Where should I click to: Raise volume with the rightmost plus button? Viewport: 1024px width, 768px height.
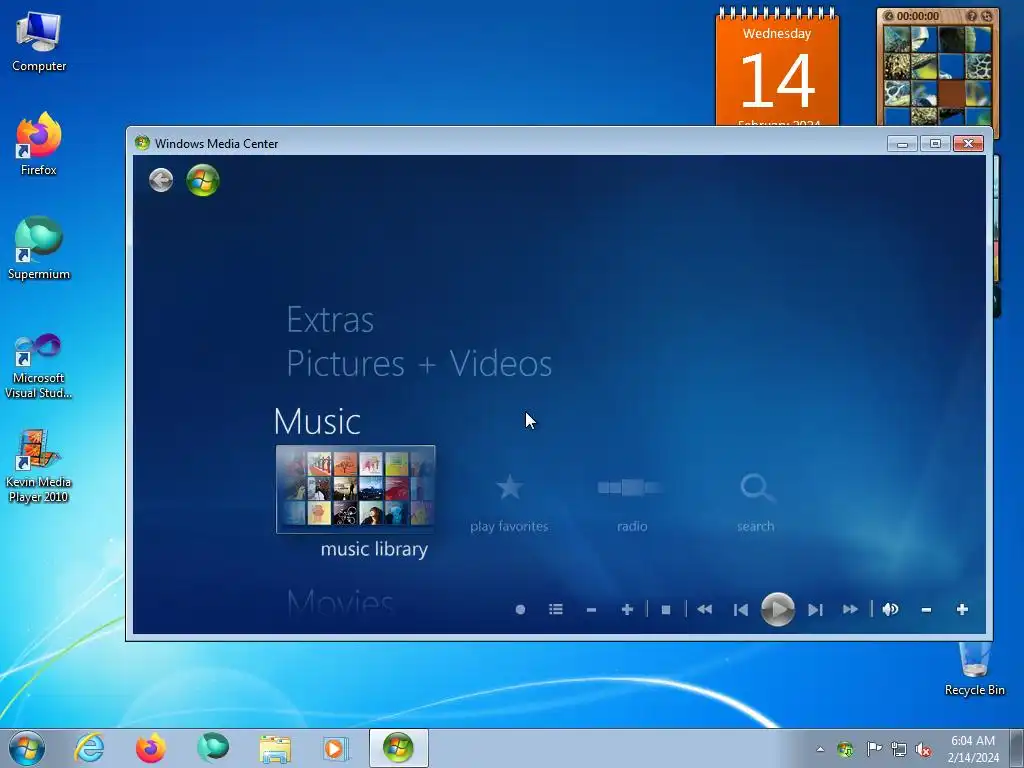pyautogui.click(x=961, y=609)
